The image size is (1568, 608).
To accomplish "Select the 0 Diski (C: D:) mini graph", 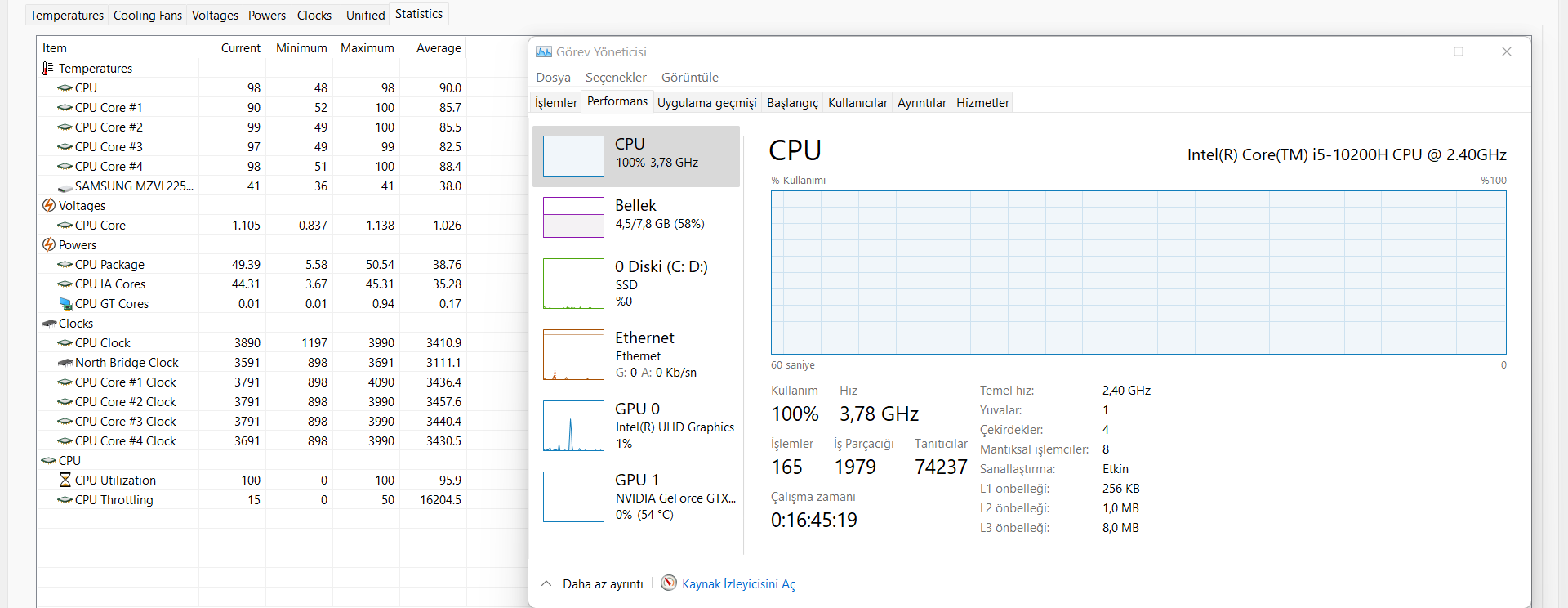I will click(573, 284).
